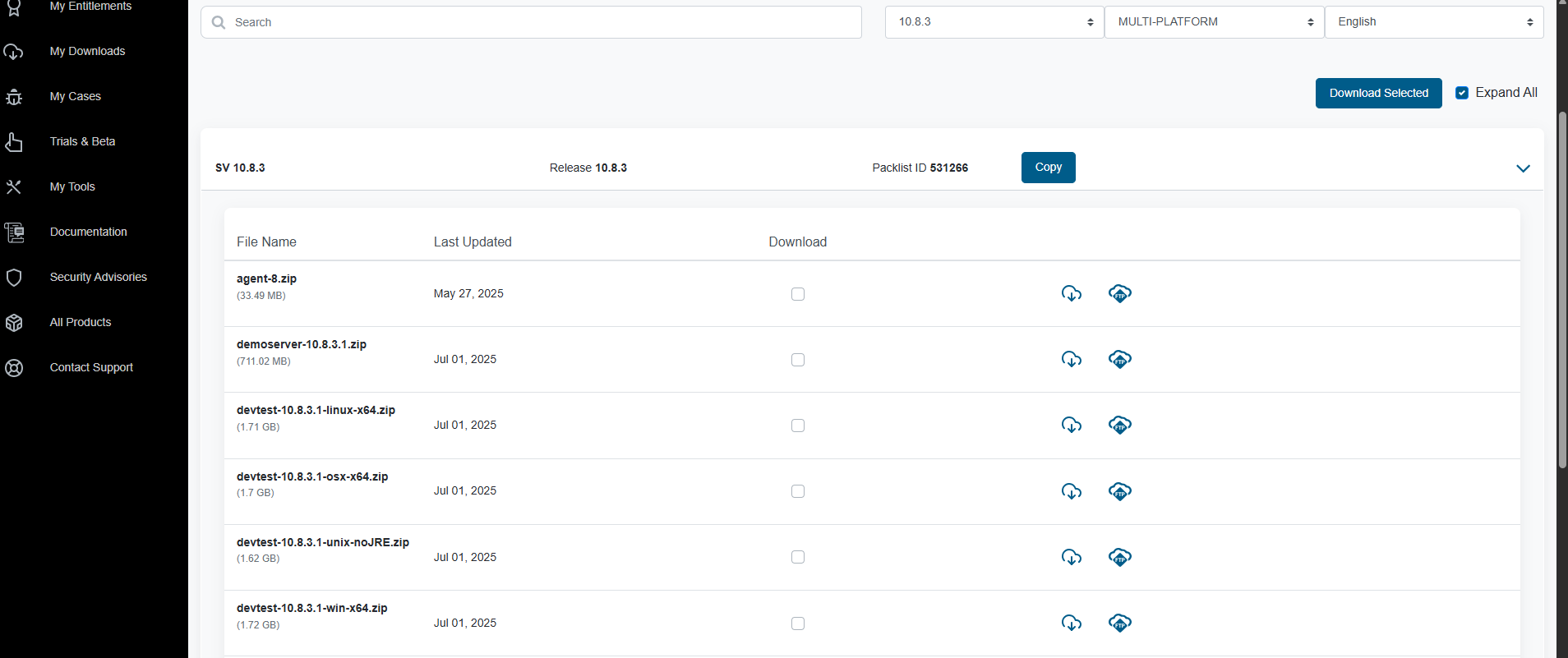Open the MULTI-PLATFORM dropdown

[x=1214, y=22]
